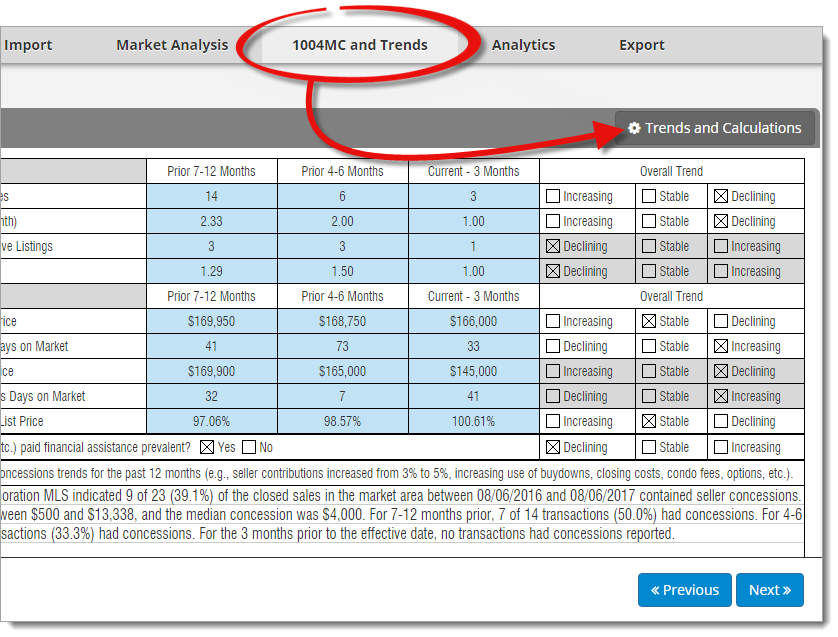This screenshot has height=637, width=838.
Task: Check Stable in the Active Listings row
Action: (649, 246)
